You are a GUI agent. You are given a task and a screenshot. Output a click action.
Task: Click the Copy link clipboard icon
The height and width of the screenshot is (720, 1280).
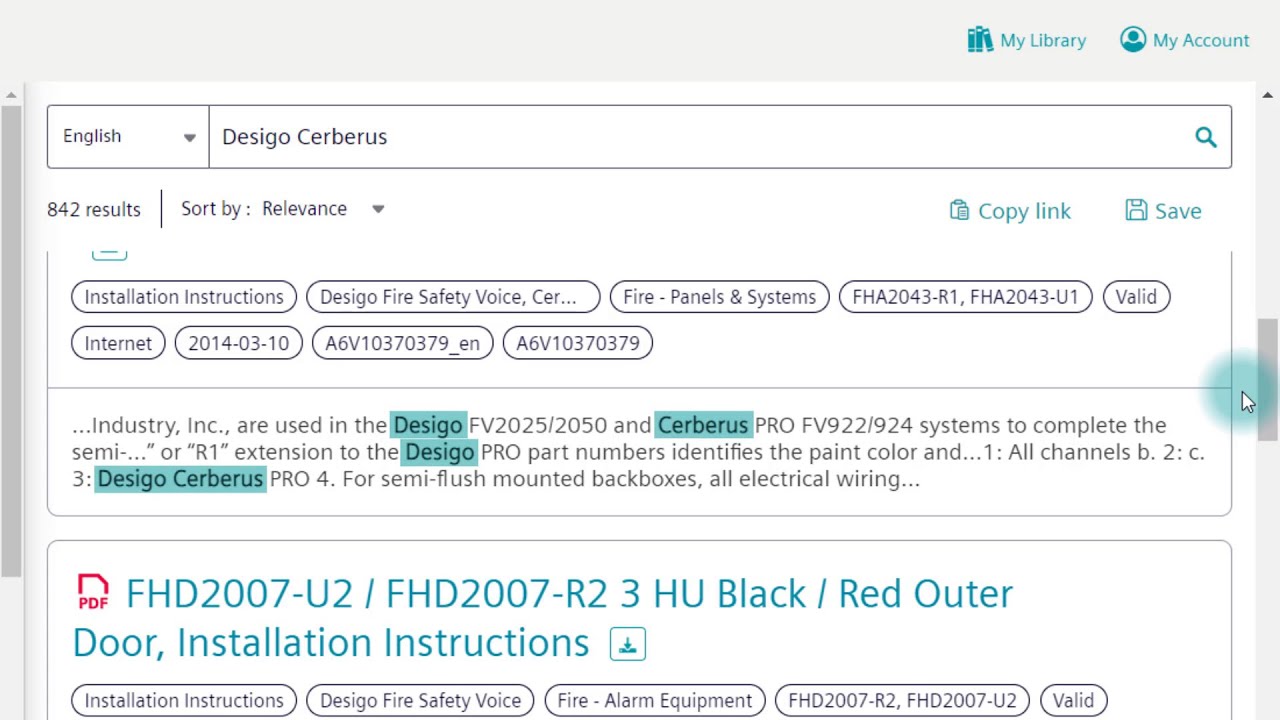click(959, 210)
